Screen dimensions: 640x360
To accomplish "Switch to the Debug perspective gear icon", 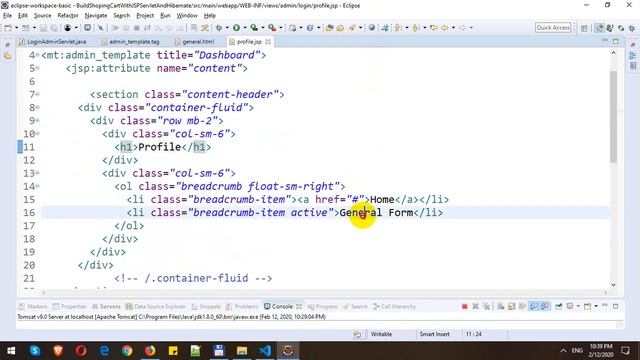I will click(x=631, y=28).
